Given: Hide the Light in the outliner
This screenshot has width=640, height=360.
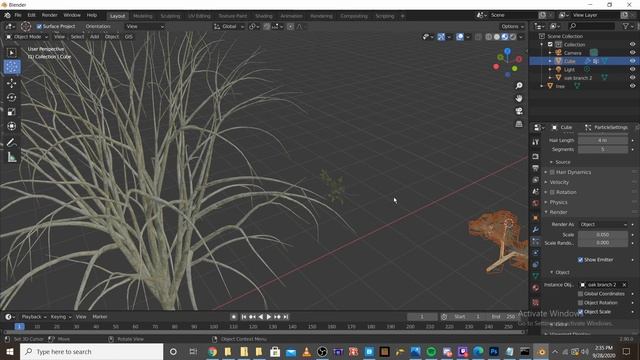Looking at the screenshot, I should [x=632, y=69].
